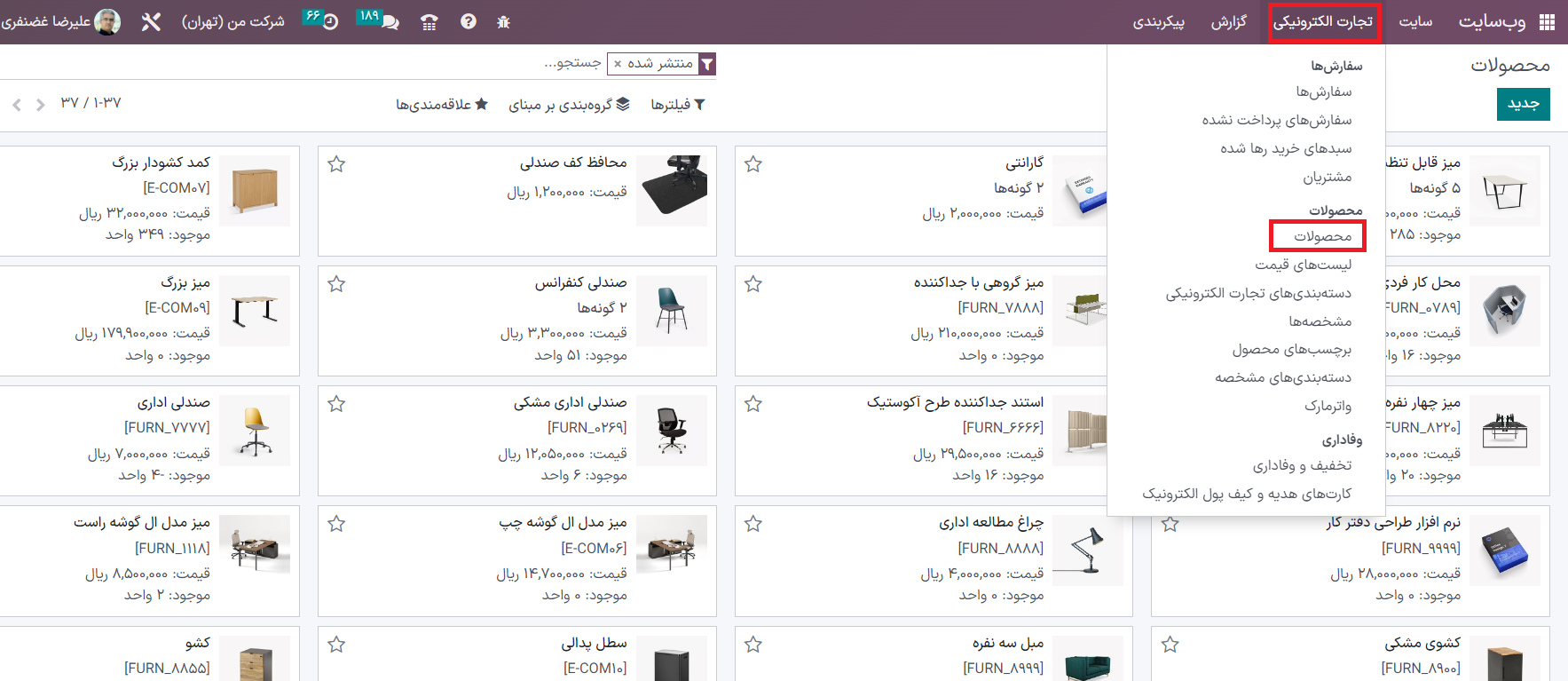Image resolution: width=1568 pixels, height=681 pixels.
Task: Open the apps grid menu icon
Action: 1547,22
